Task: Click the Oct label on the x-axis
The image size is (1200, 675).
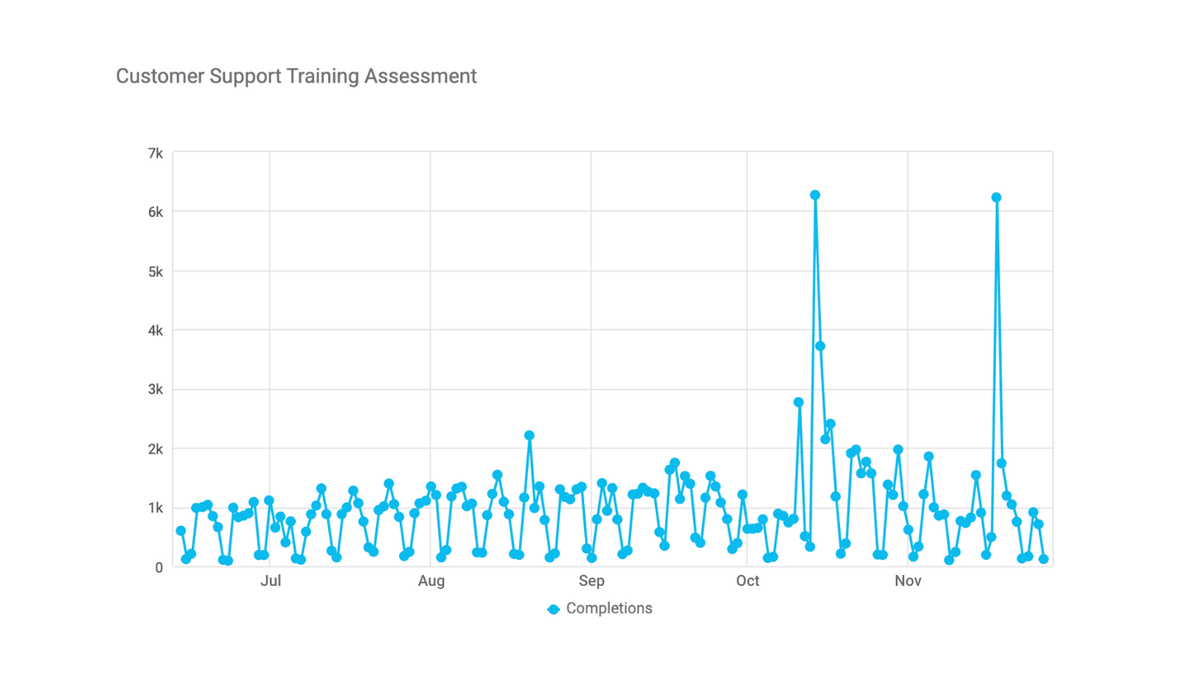Action: coord(748,581)
